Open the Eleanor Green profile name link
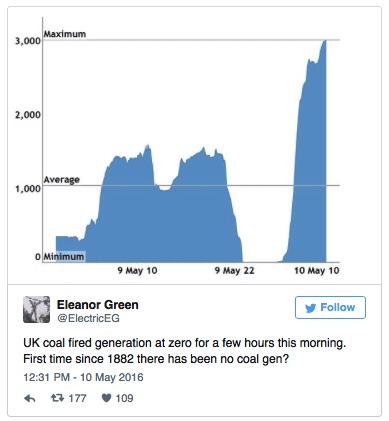Image resolution: width=389 pixels, height=421 pixels. (x=97, y=305)
